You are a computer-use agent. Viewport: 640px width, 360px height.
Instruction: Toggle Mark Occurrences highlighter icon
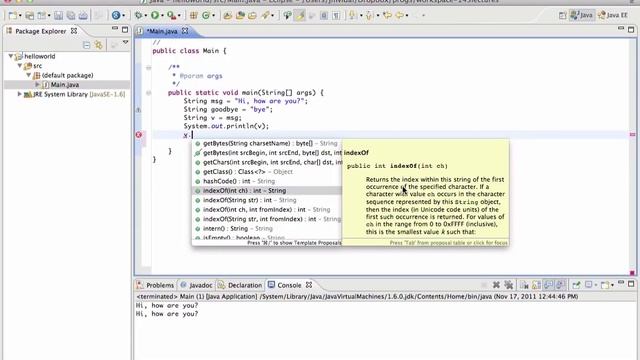click(300, 16)
